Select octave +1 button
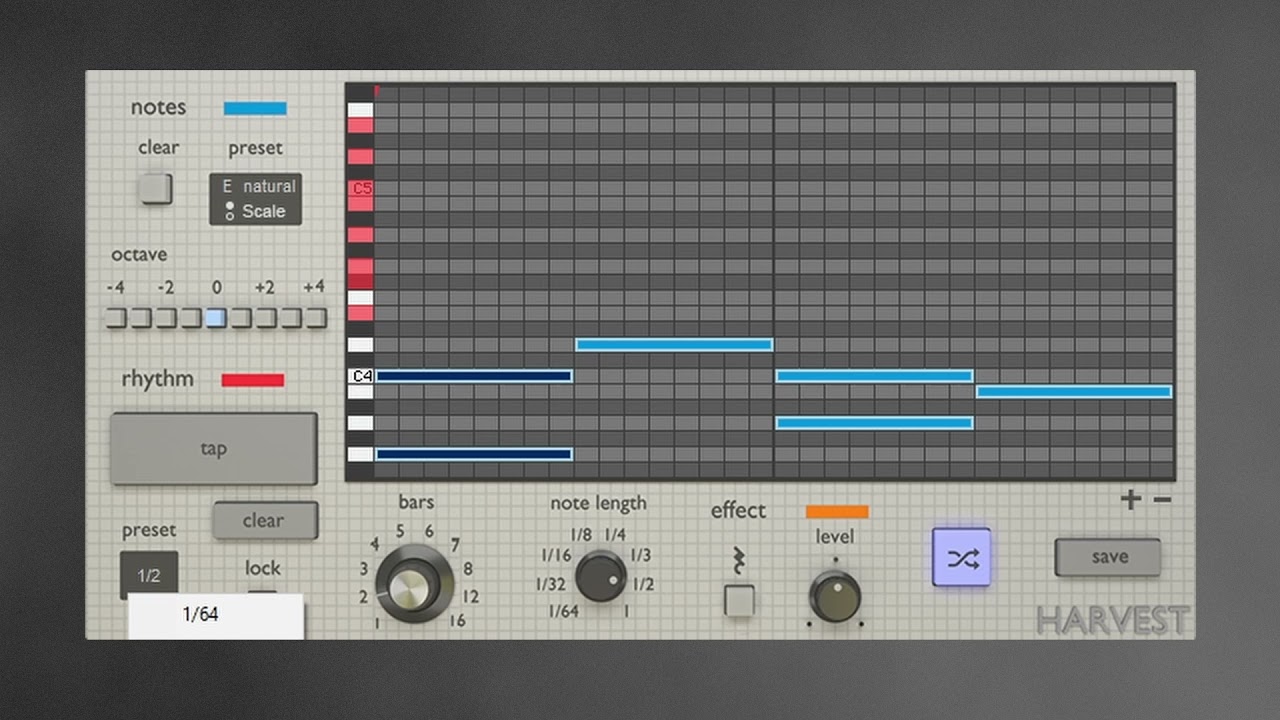 [x=241, y=318]
